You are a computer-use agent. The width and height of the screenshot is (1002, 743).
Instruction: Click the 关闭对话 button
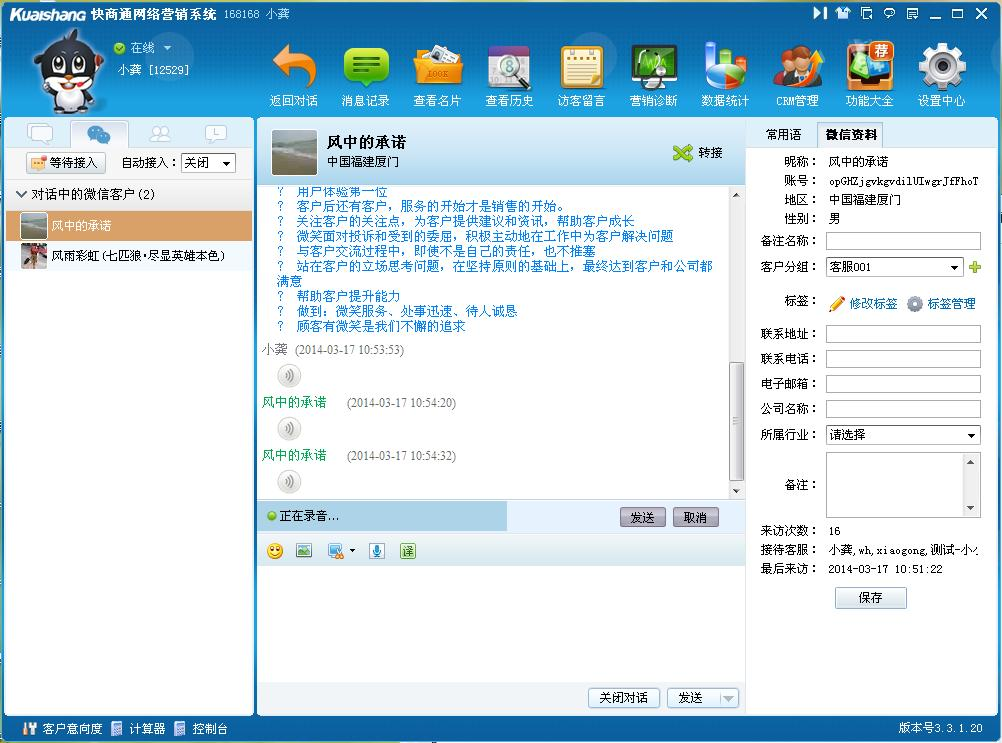click(623, 698)
